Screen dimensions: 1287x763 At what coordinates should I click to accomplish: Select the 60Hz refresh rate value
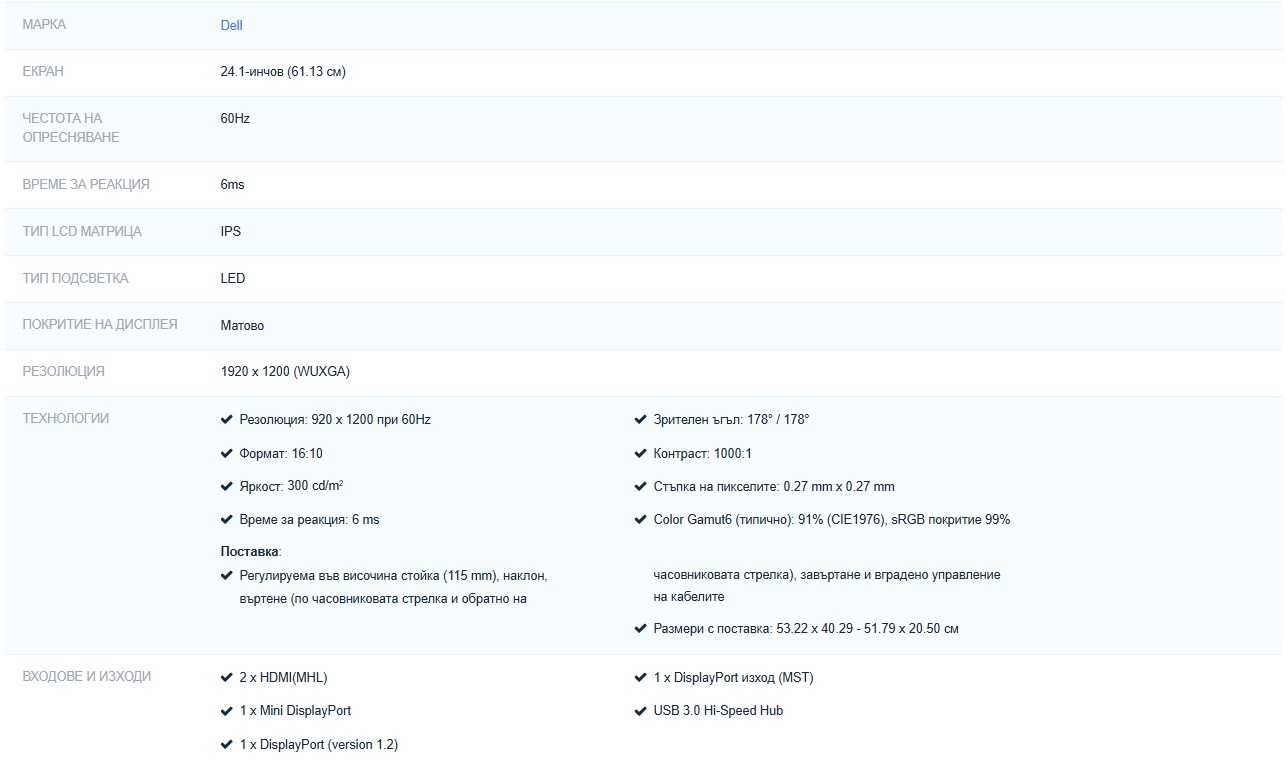coord(235,118)
